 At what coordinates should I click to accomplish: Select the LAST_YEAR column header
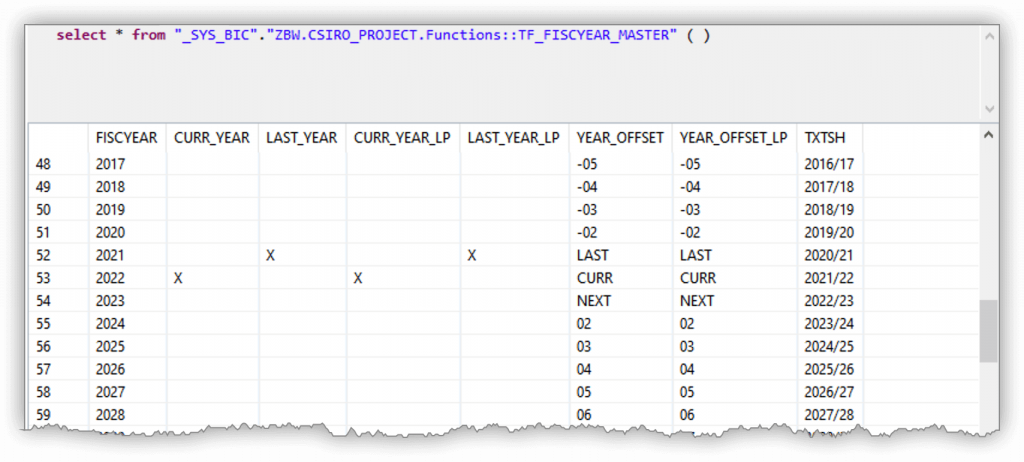(302, 138)
